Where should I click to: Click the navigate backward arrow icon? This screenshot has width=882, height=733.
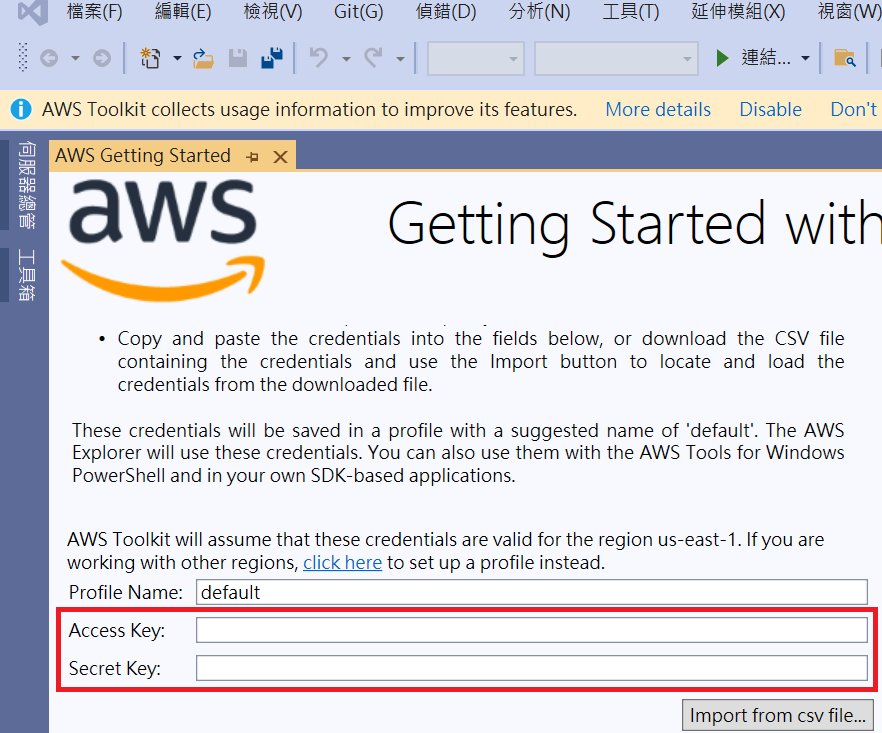(49, 58)
